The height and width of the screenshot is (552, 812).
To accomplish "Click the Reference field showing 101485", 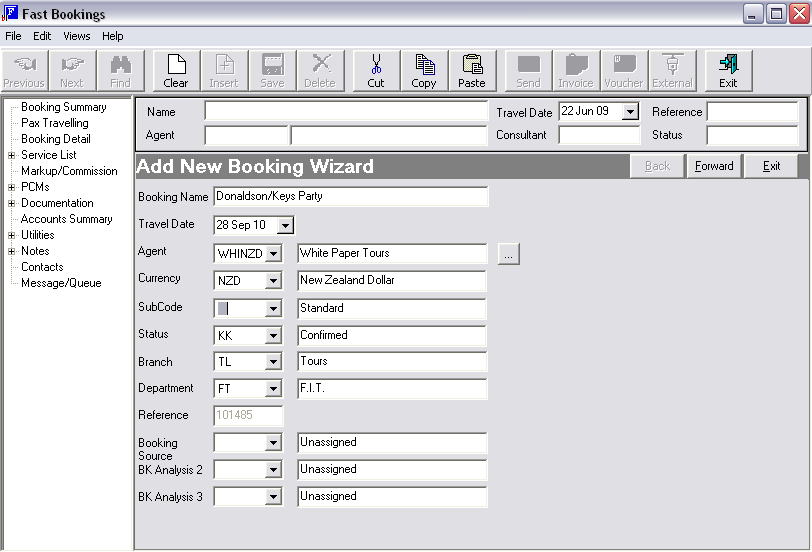I will [x=248, y=415].
